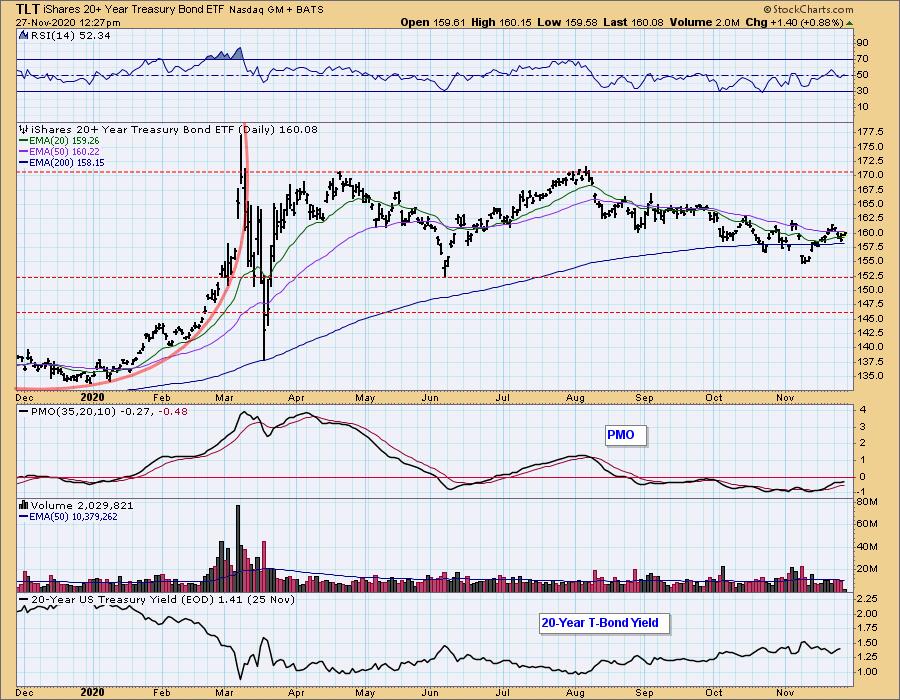Click the candlestick icon beside the iShares title
Viewport: 900px width, 700px height.
click(24, 130)
